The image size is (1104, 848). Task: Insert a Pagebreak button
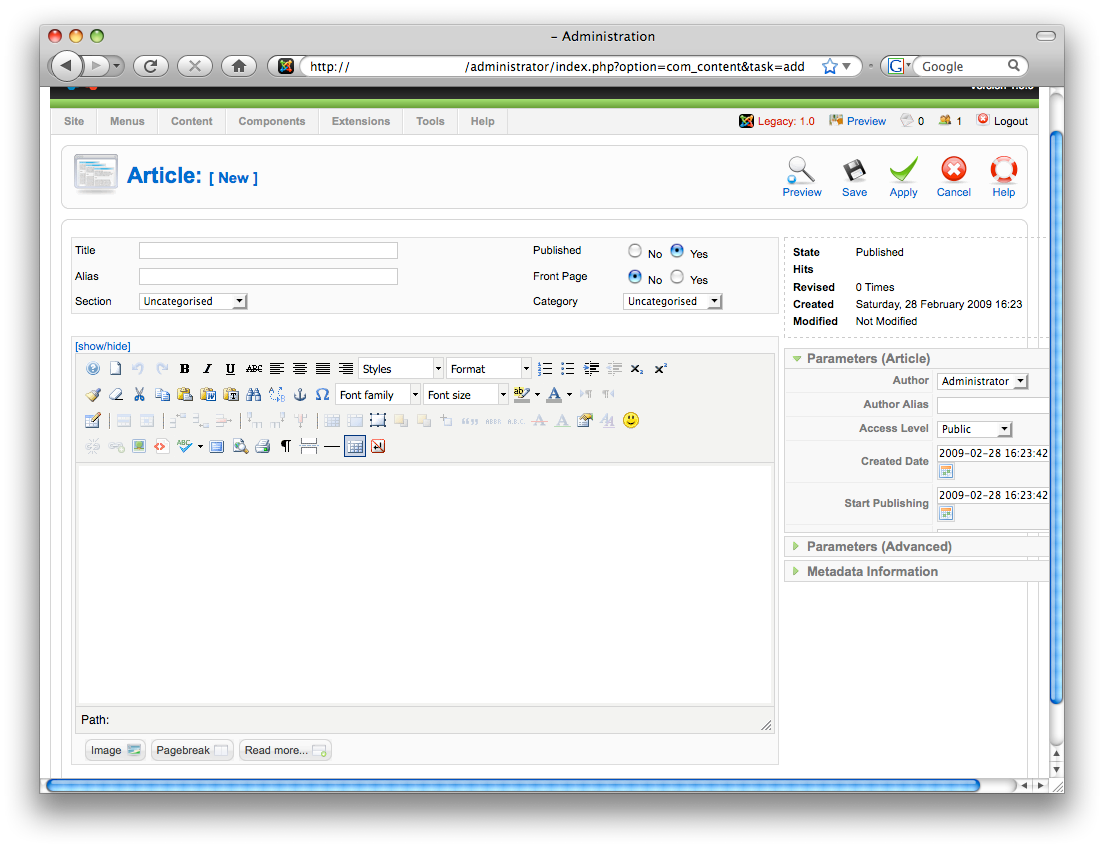192,750
